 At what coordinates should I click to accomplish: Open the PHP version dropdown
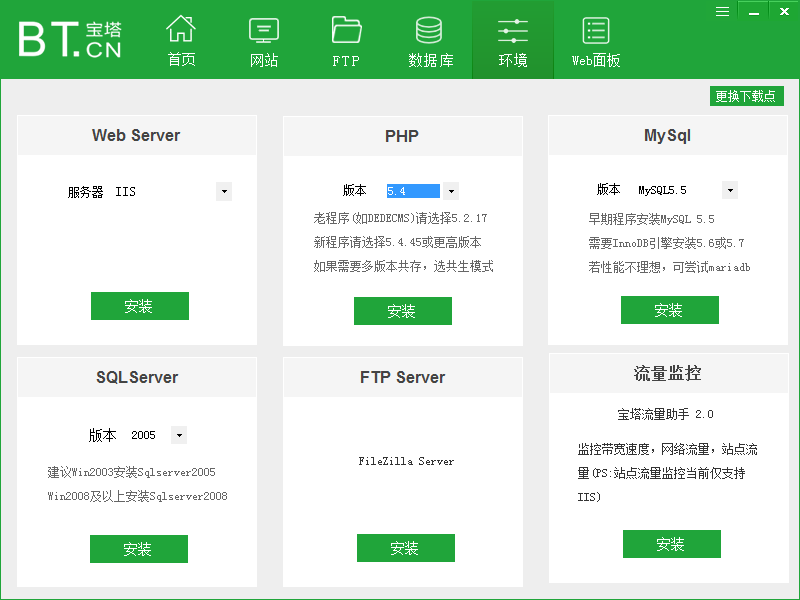pos(450,190)
